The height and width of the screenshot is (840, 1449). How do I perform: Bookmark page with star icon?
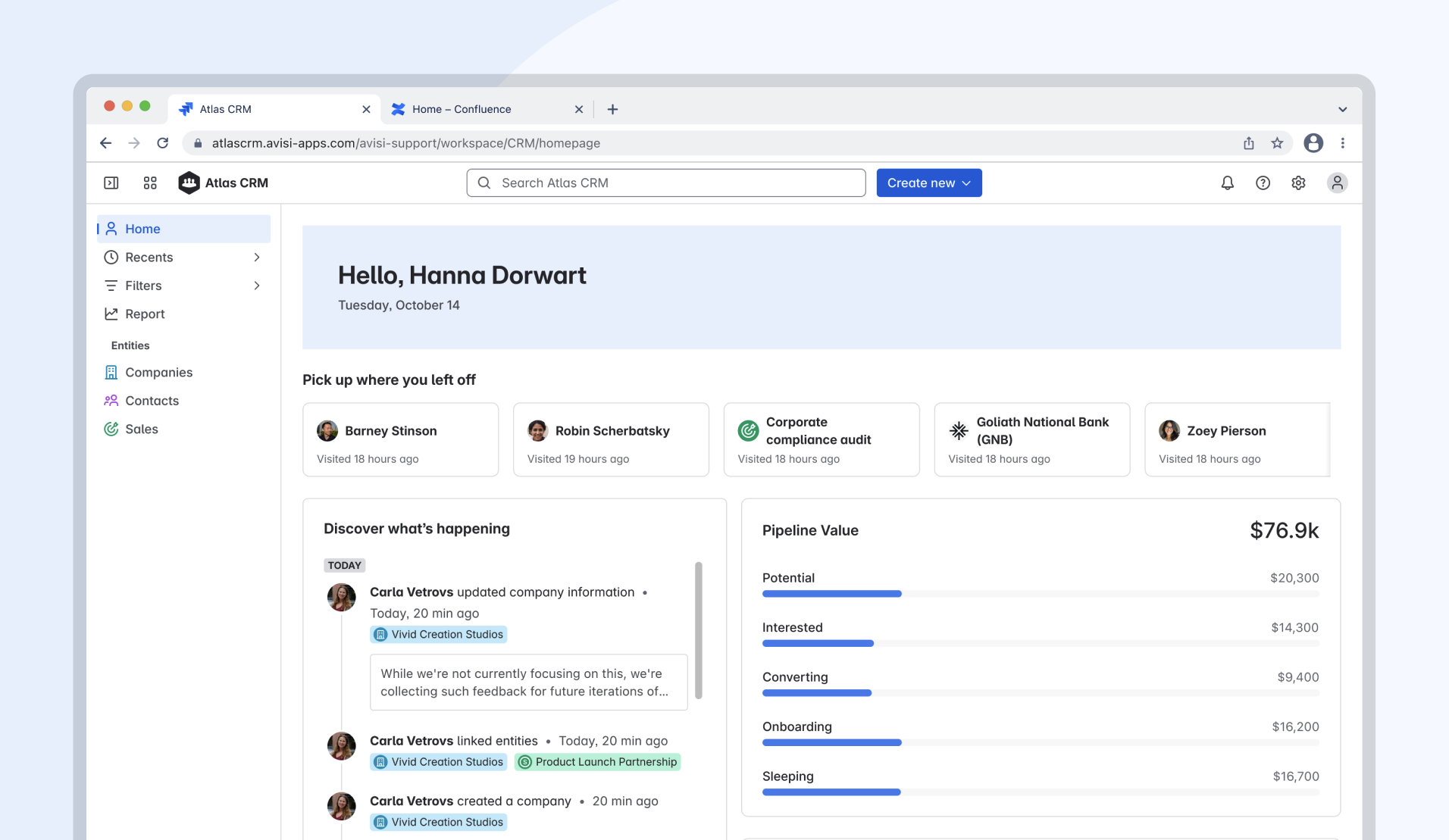tap(1277, 143)
